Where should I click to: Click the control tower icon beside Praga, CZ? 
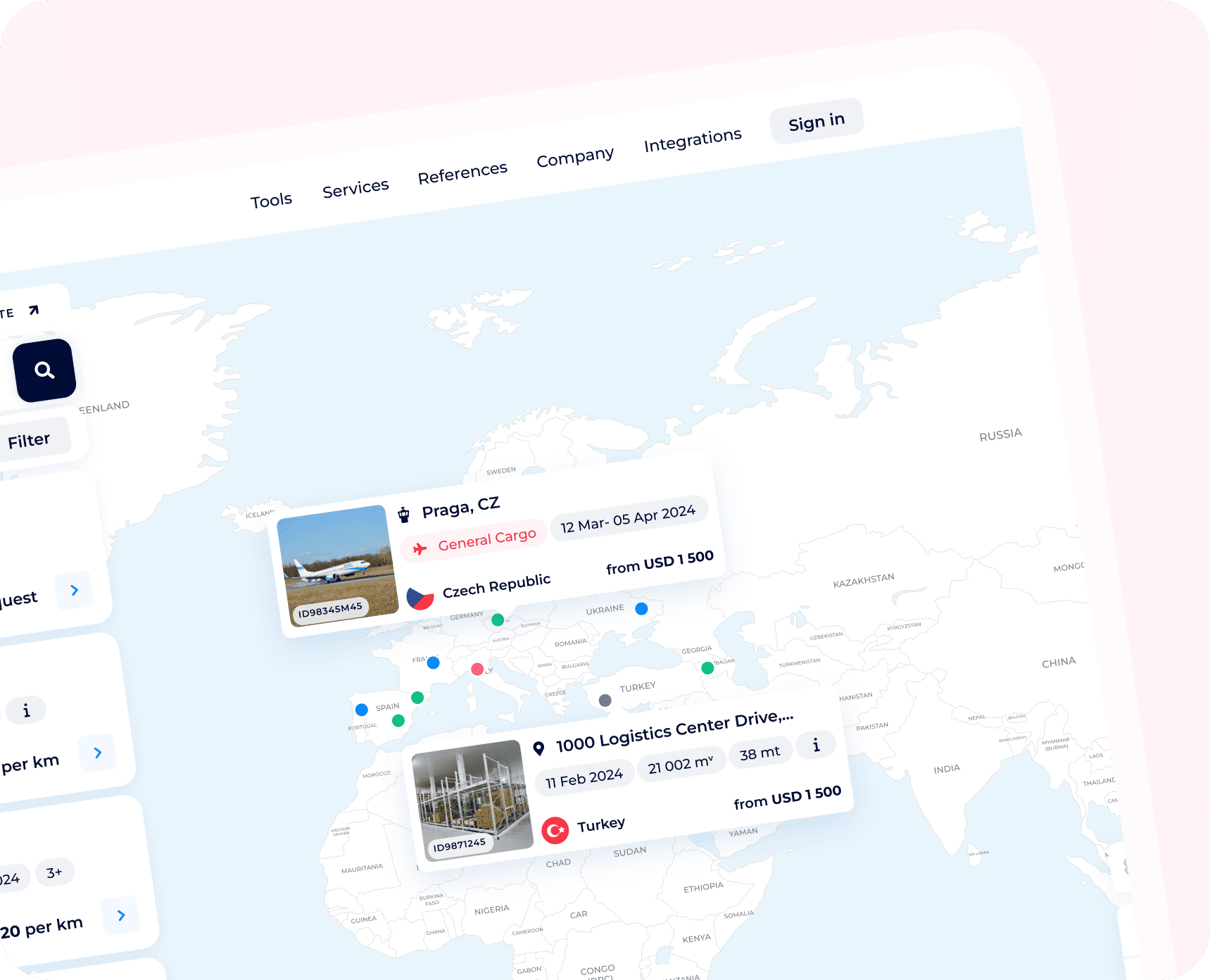(404, 515)
